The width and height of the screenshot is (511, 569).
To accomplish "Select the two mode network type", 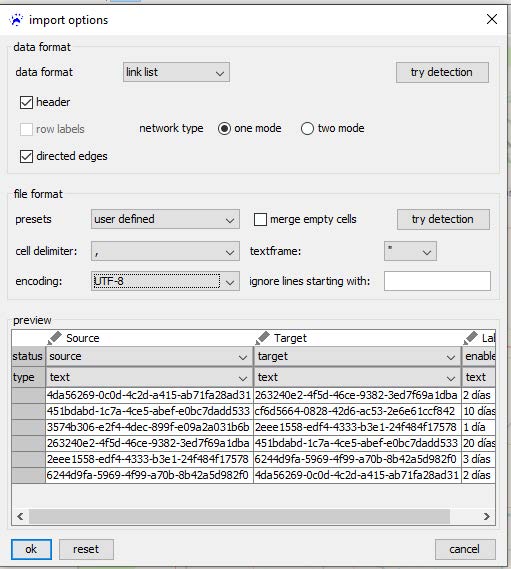I will (307, 128).
